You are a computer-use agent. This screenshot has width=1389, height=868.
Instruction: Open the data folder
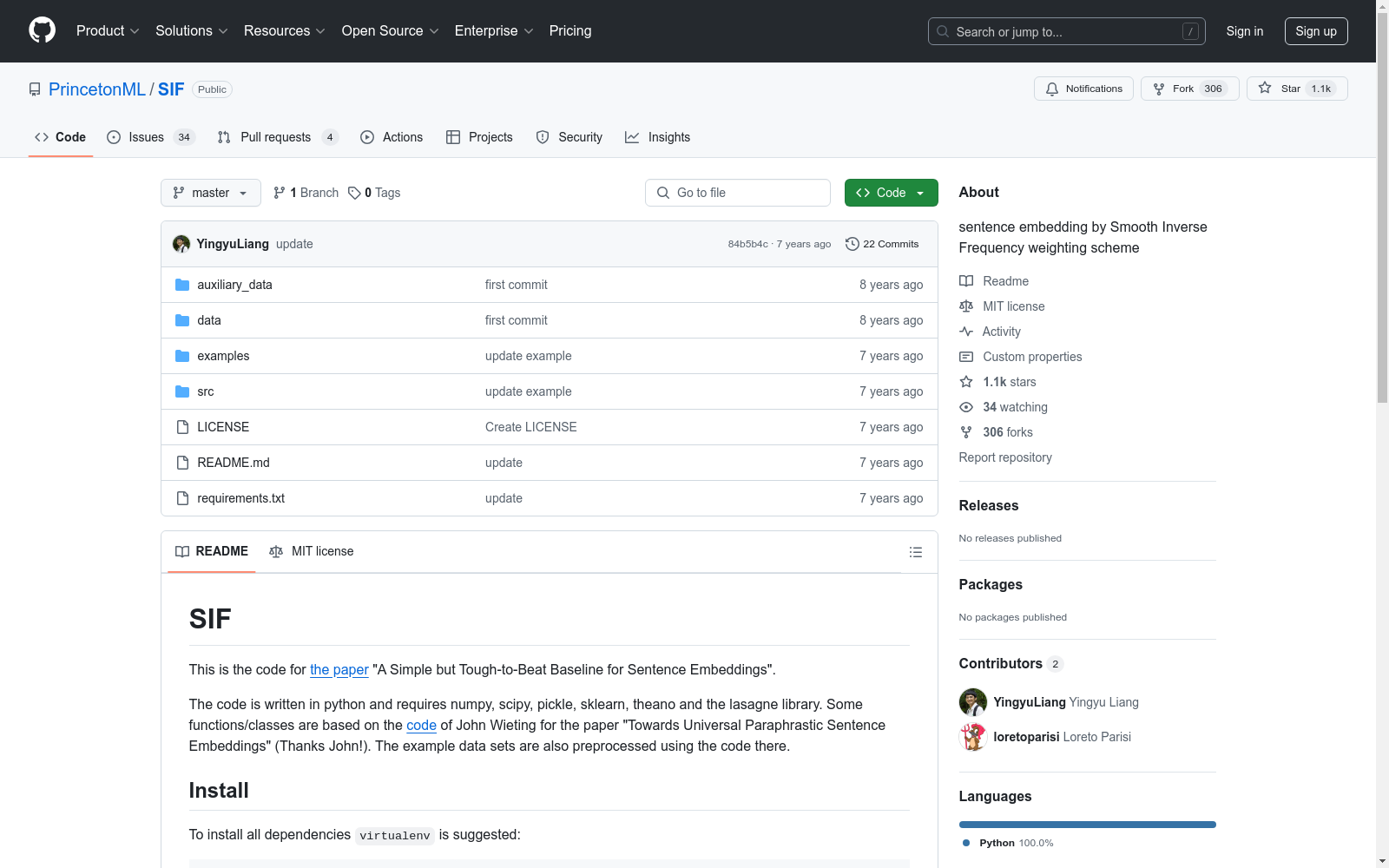coord(209,320)
